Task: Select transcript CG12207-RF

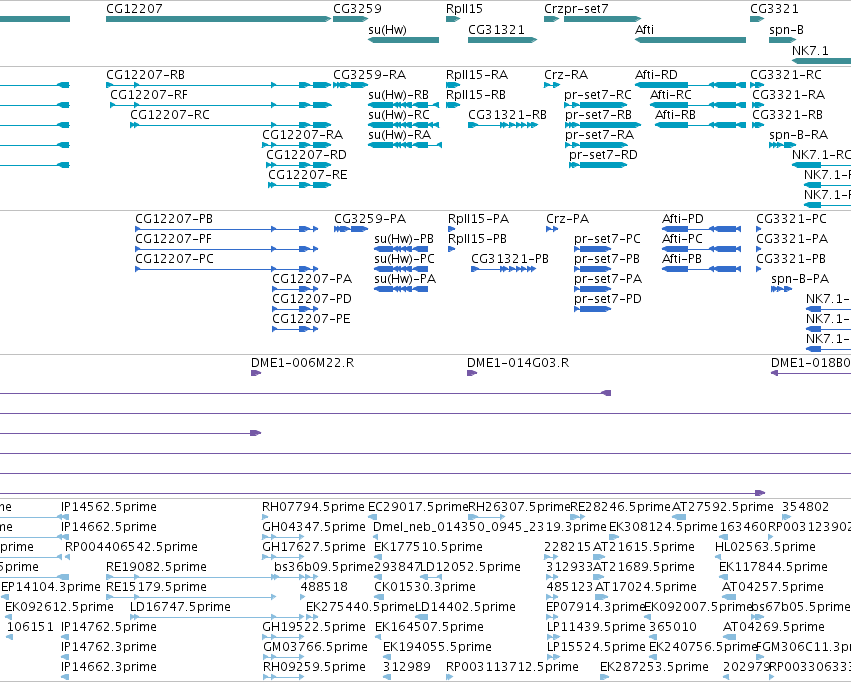Action: pyautogui.click(x=220, y=105)
